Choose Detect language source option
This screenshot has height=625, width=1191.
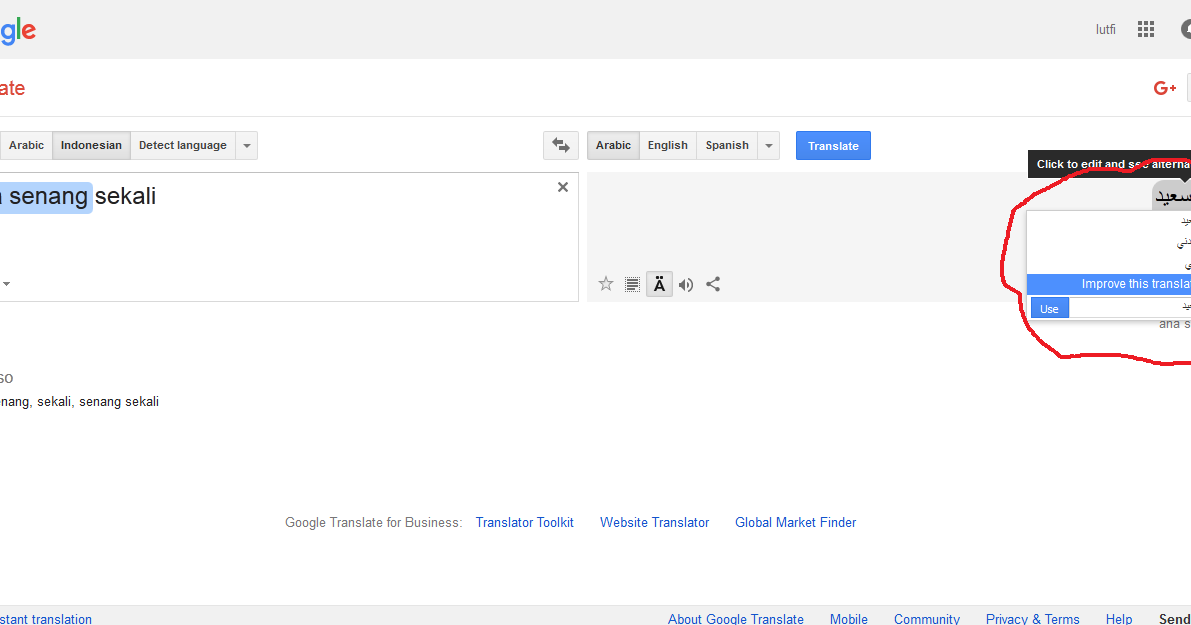(182, 145)
